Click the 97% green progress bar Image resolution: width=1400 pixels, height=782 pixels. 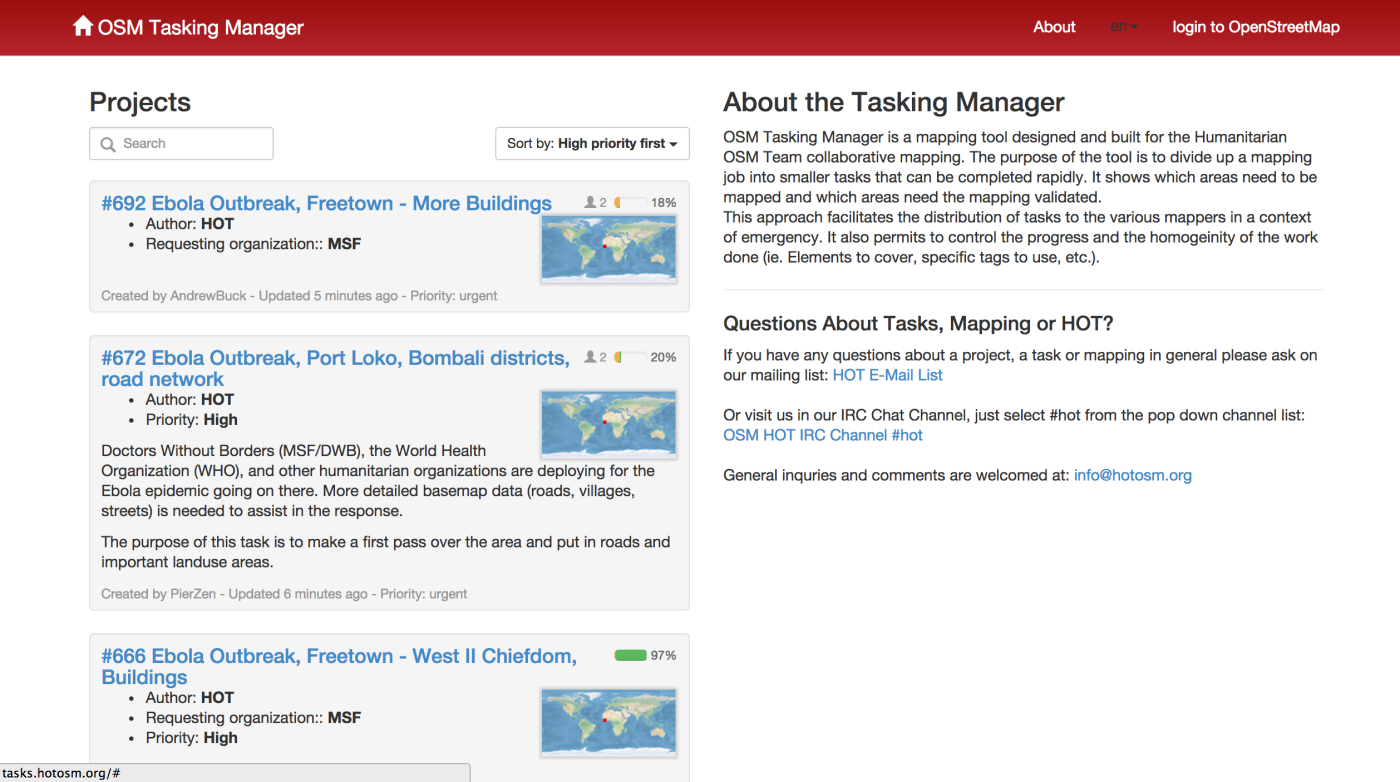click(x=630, y=655)
